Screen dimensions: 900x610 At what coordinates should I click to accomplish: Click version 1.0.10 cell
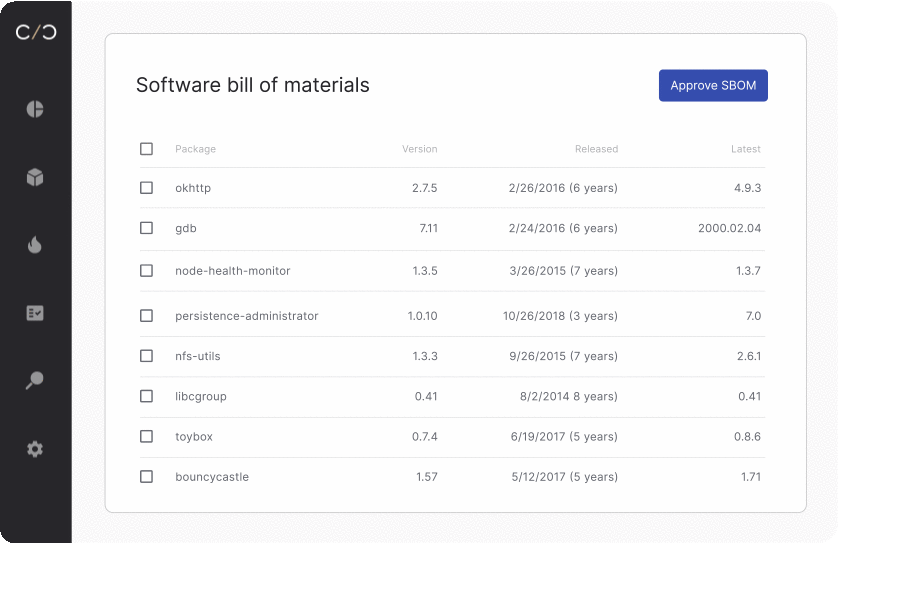(x=422, y=316)
